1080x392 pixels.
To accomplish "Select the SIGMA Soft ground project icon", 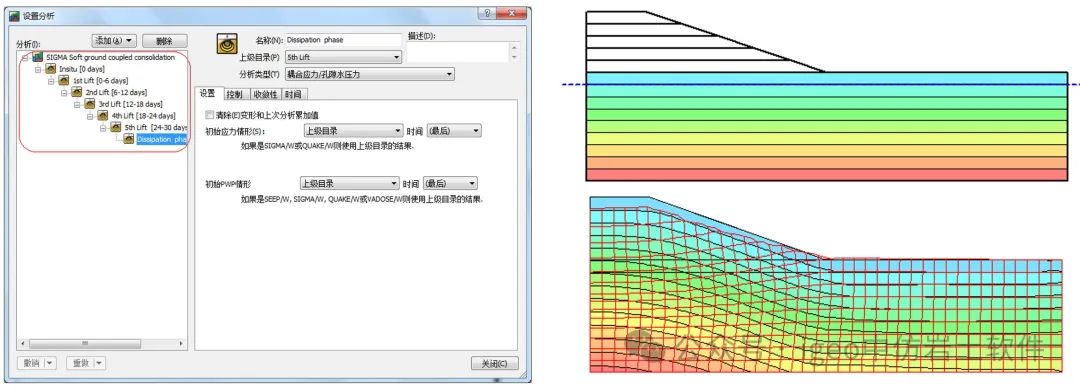I will click(x=38, y=57).
